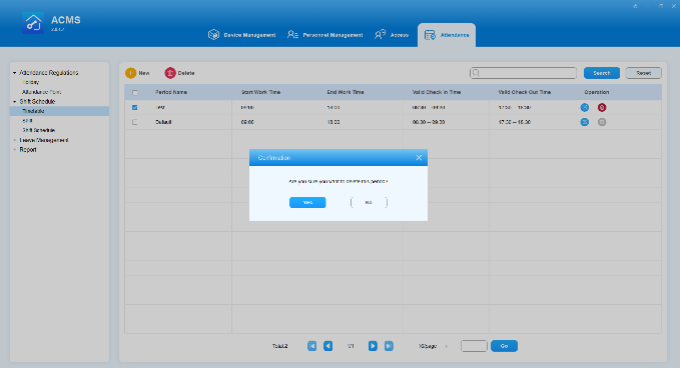Go to the first page of results
Viewport: 680px width, 368px height.
click(x=312, y=346)
